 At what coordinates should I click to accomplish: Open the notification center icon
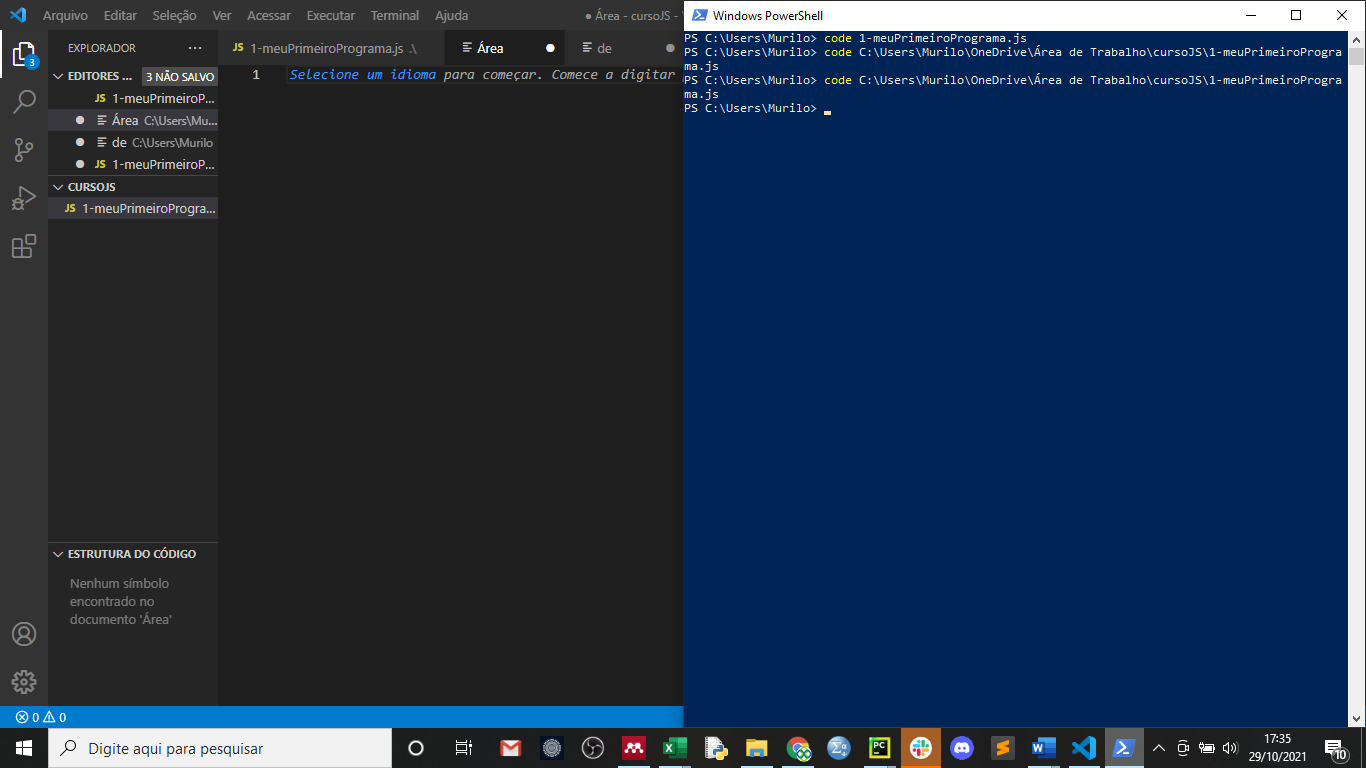pyautogui.click(x=1336, y=748)
